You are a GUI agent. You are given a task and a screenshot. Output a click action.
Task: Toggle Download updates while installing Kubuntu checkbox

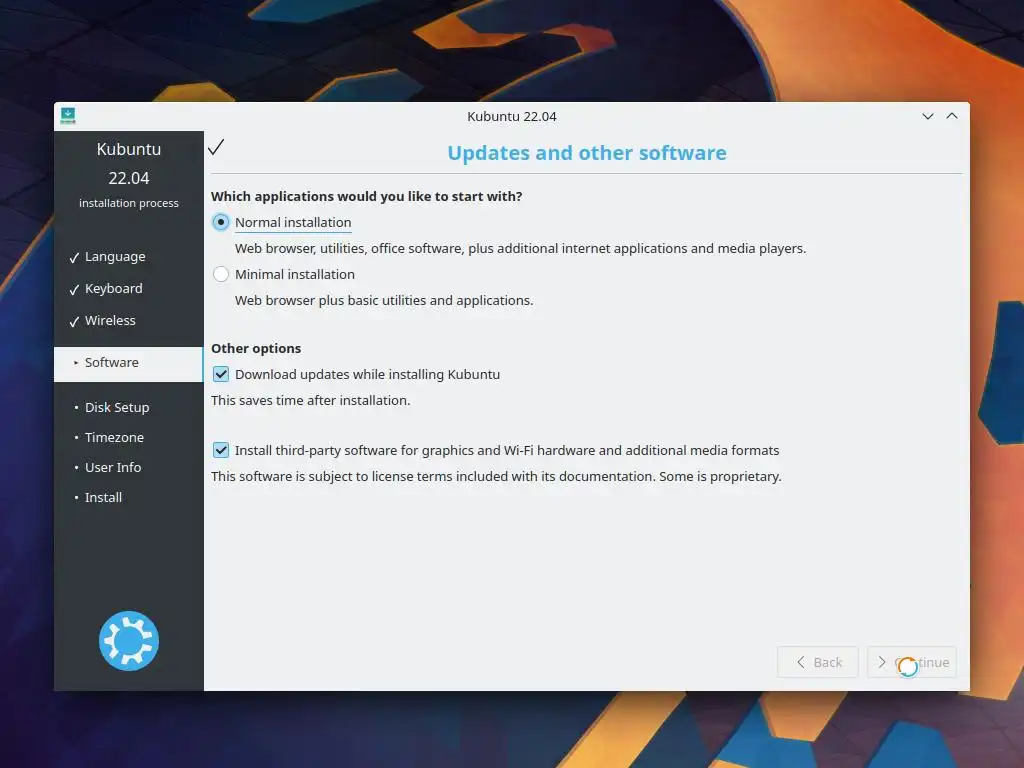(x=221, y=374)
